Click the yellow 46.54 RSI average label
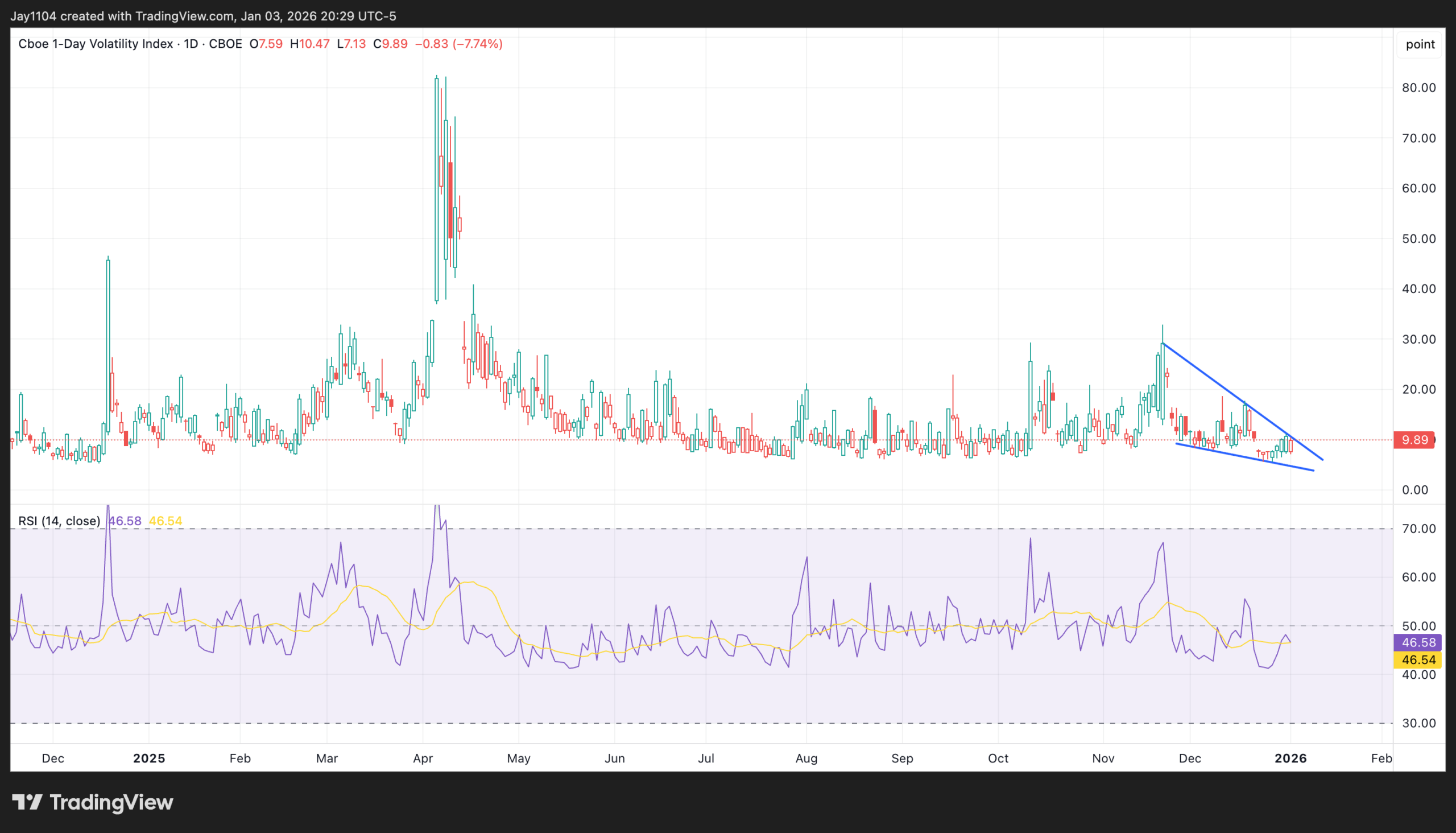The width and height of the screenshot is (1456, 833). 1418,659
